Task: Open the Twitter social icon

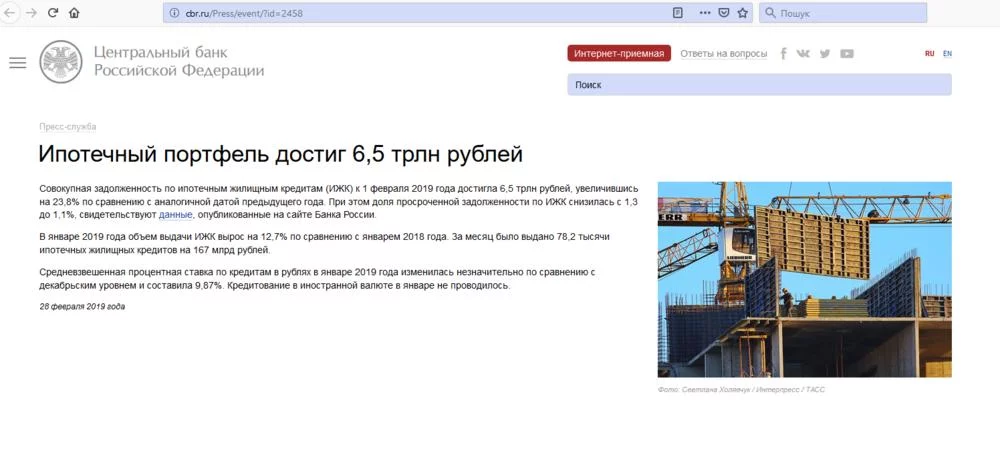Action: [825, 54]
